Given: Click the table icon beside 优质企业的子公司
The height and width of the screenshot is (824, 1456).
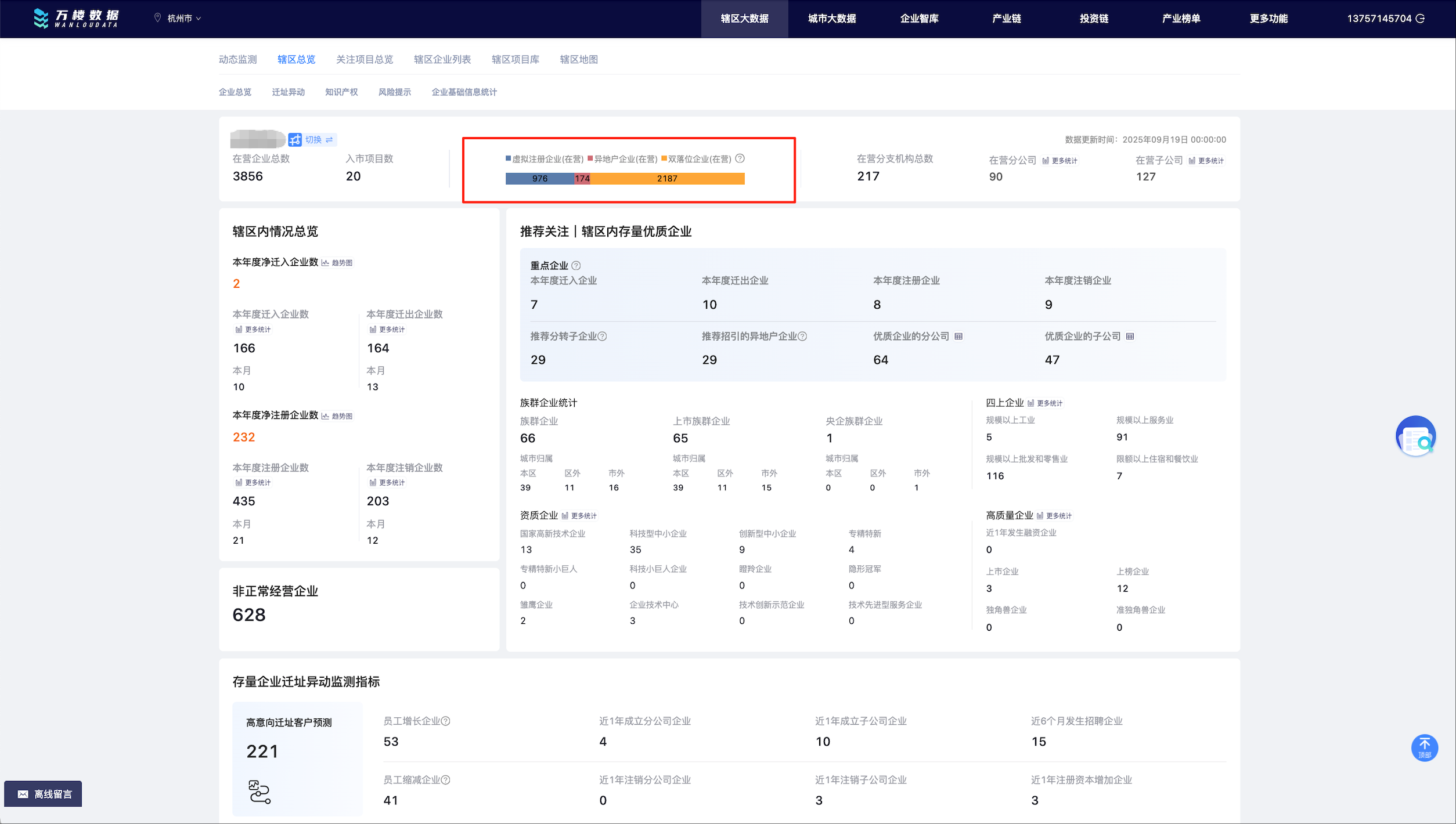Looking at the screenshot, I should click(1130, 337).
